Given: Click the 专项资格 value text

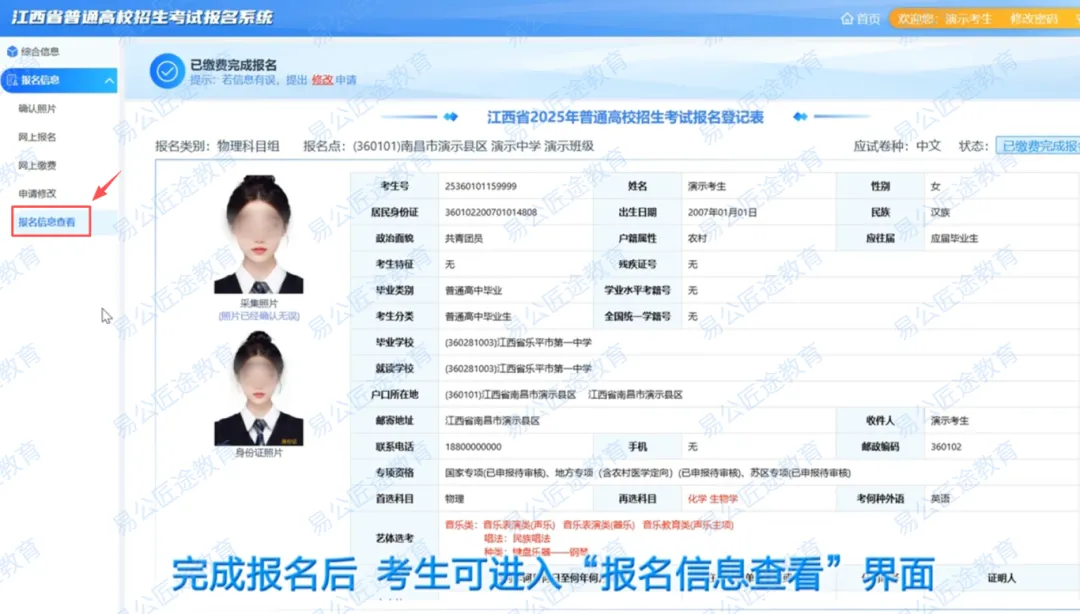Looking at the screenshot, I should pos(647,473).
